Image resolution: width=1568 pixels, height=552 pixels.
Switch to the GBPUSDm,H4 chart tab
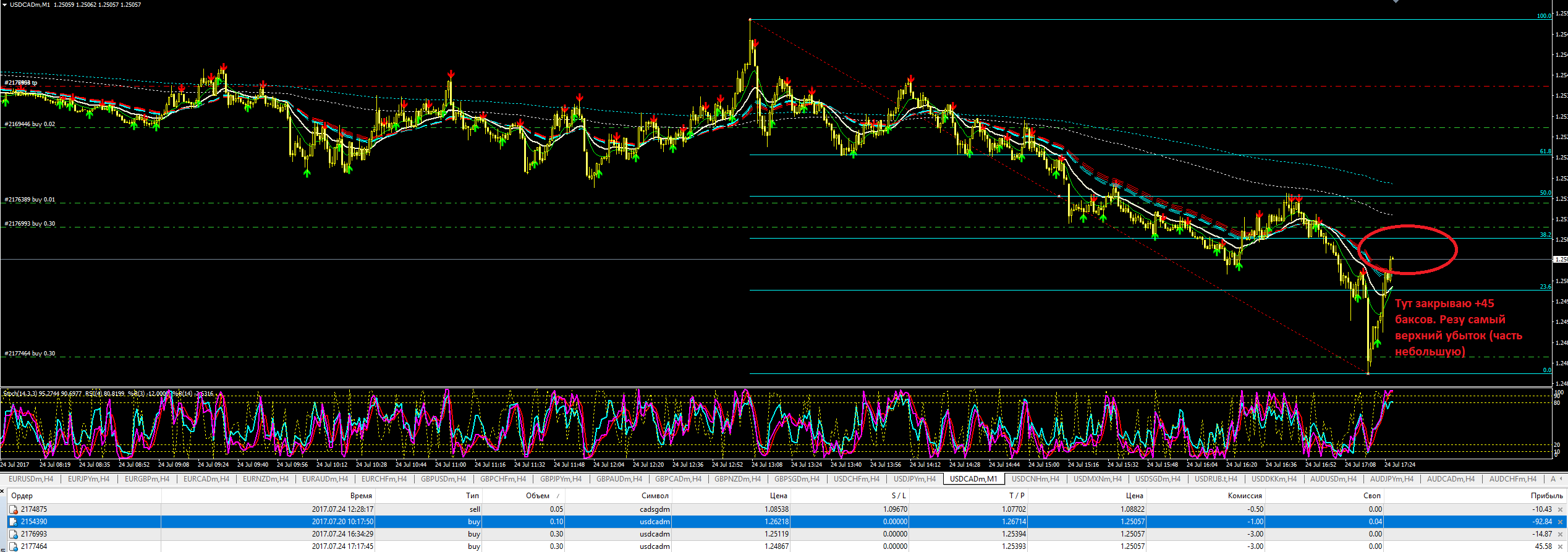tap(444, 479)
